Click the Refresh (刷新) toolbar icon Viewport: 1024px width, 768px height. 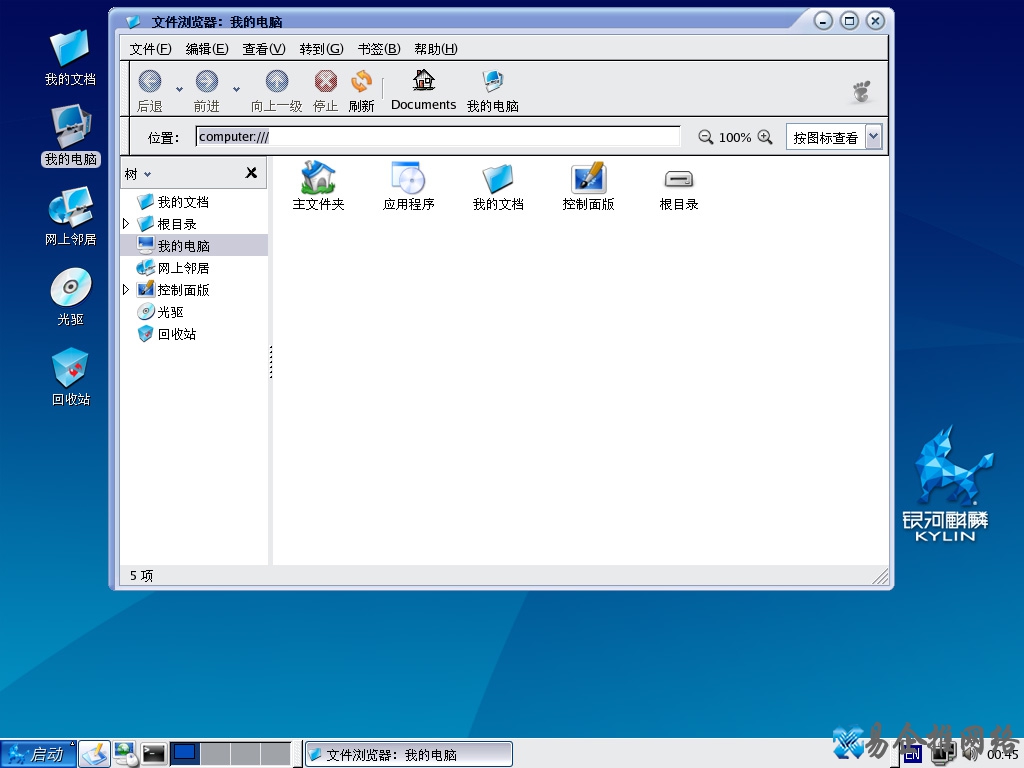coord(361,82)
